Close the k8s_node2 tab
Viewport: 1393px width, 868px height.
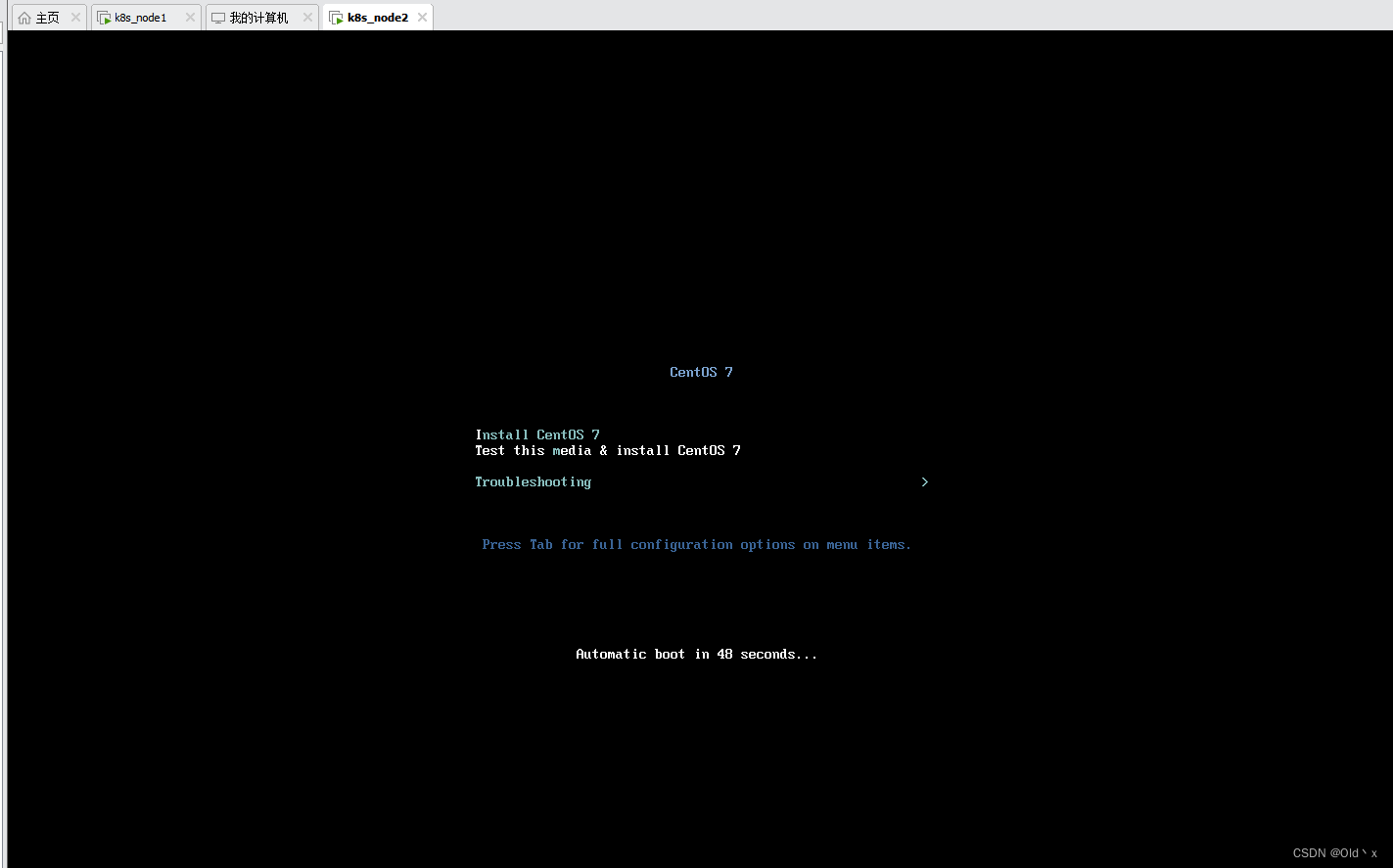coord(422,18)
